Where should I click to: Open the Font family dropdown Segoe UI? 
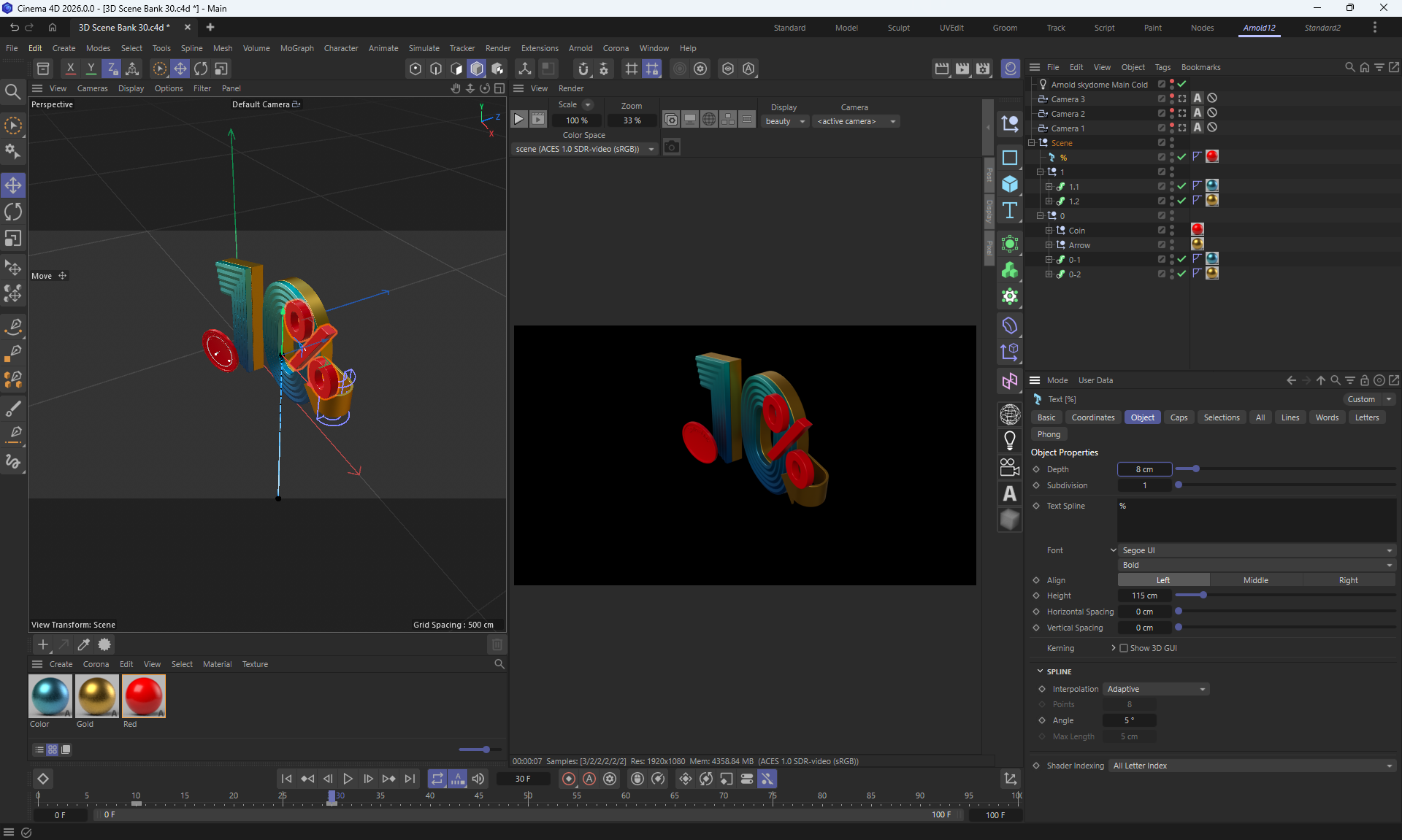click(1256, 550)
